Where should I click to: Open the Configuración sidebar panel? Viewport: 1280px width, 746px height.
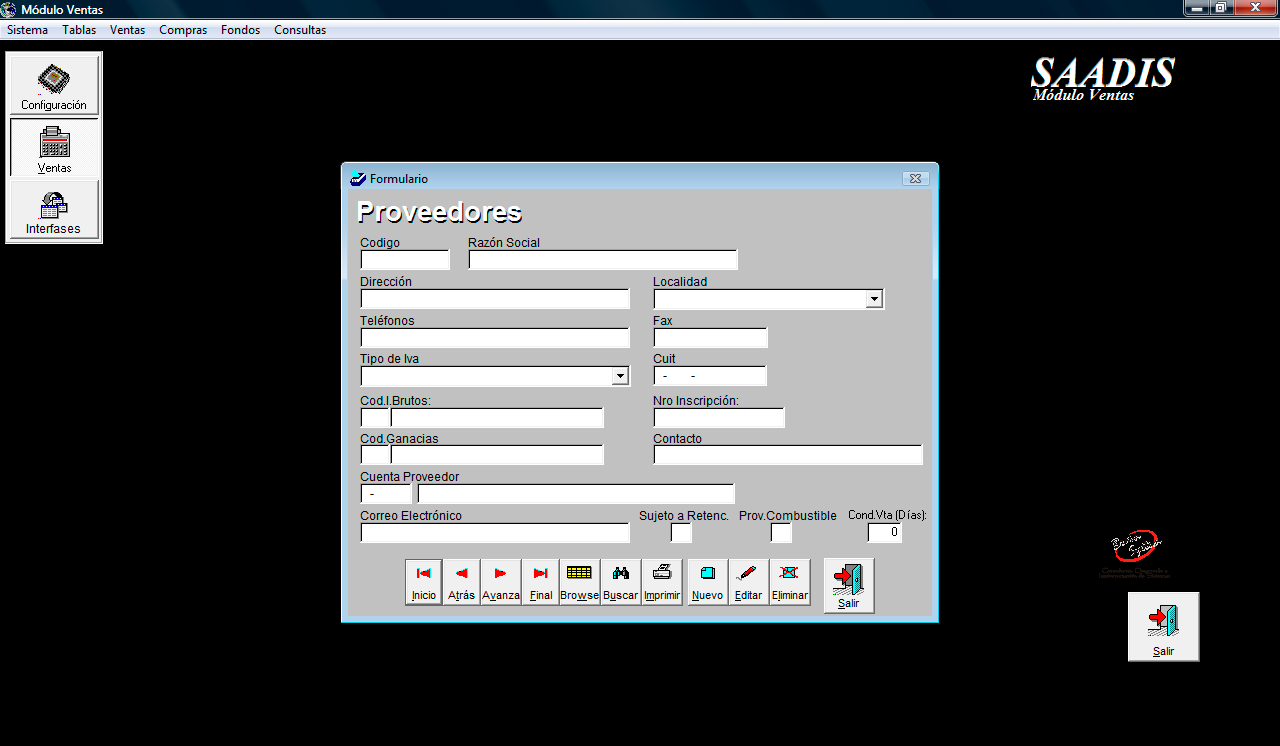click(54, 85)
